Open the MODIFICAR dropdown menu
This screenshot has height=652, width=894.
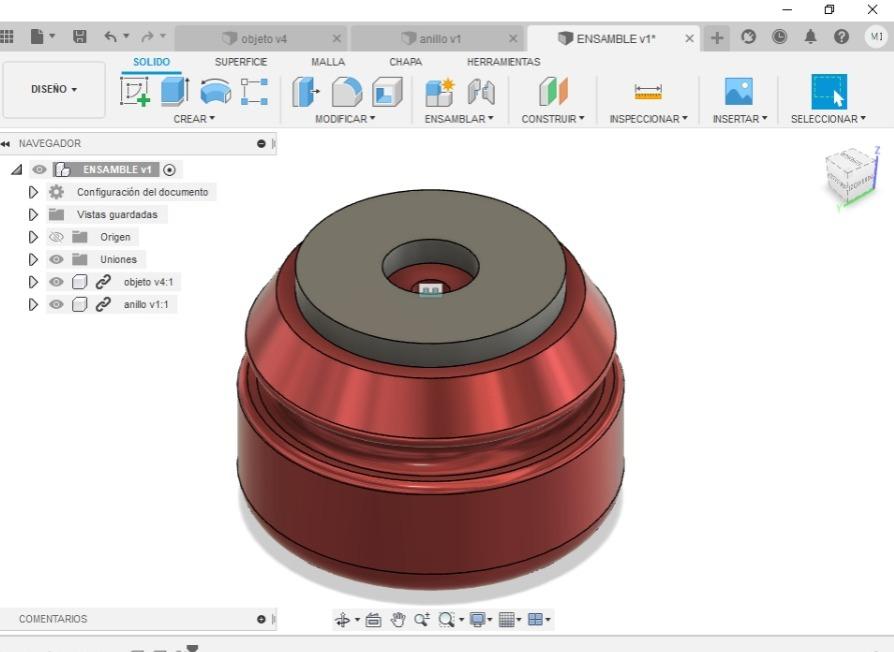click(x=345, y=119)
